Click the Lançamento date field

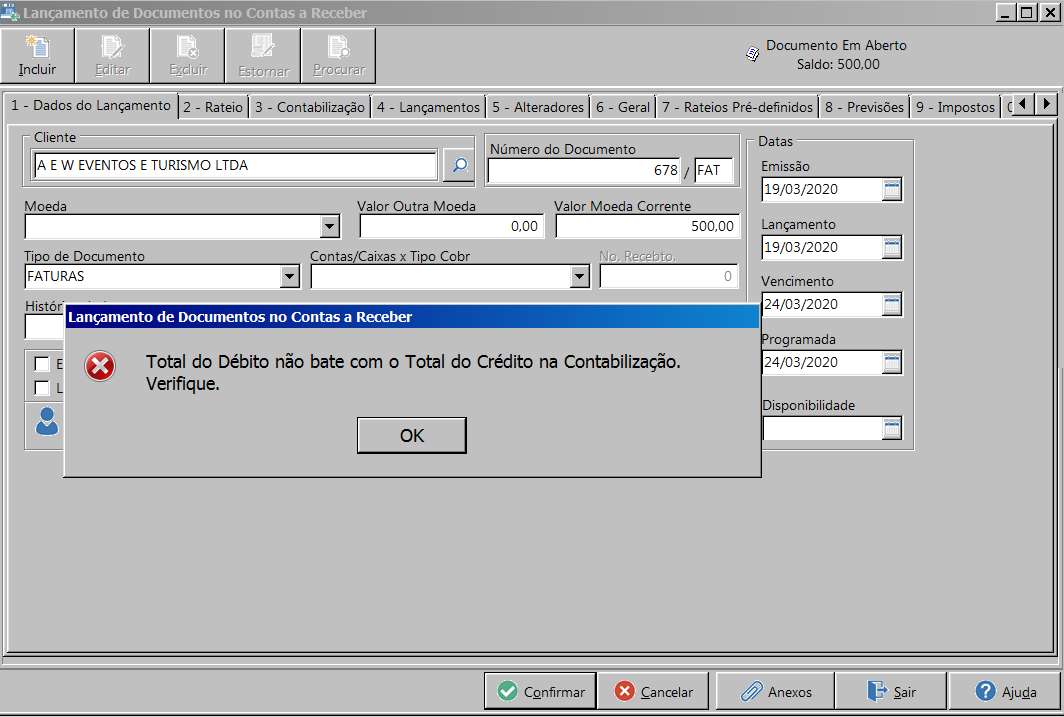822,248
